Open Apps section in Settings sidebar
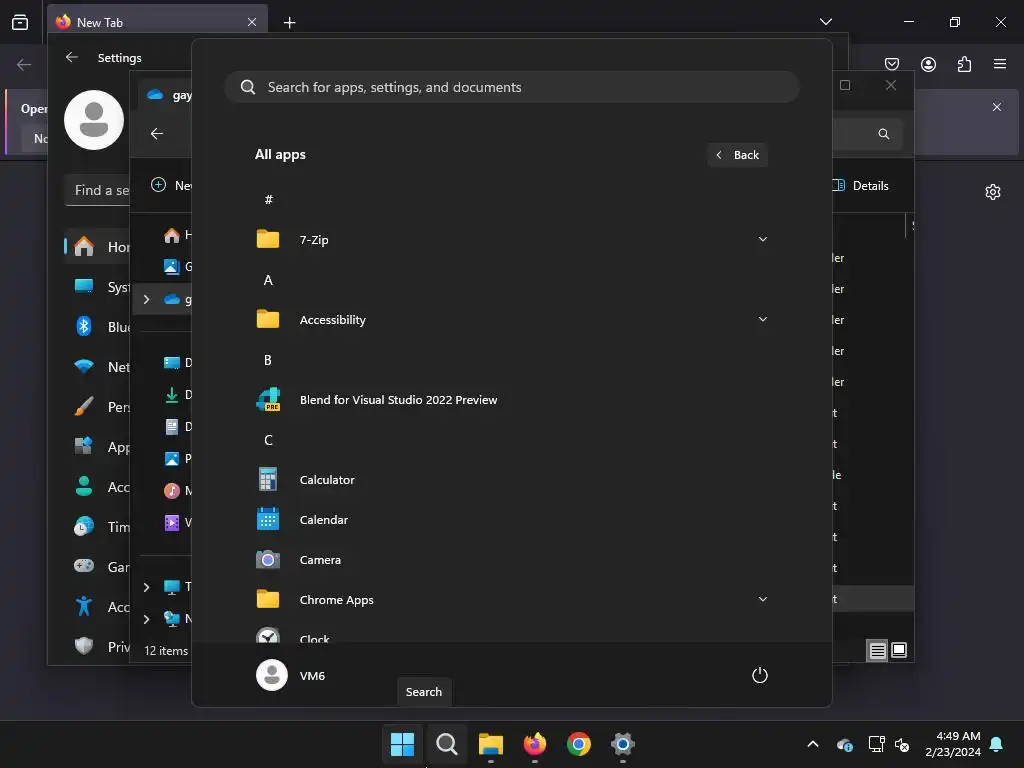 [98, 447]
